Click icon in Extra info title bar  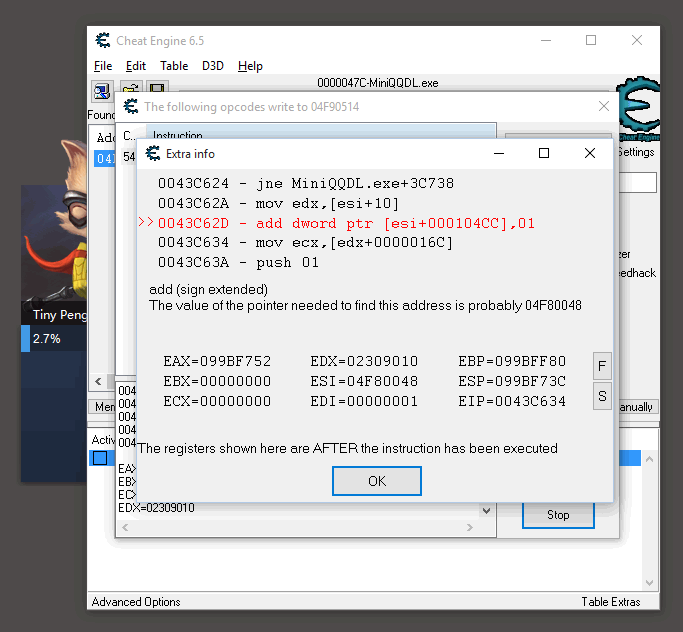152,153
